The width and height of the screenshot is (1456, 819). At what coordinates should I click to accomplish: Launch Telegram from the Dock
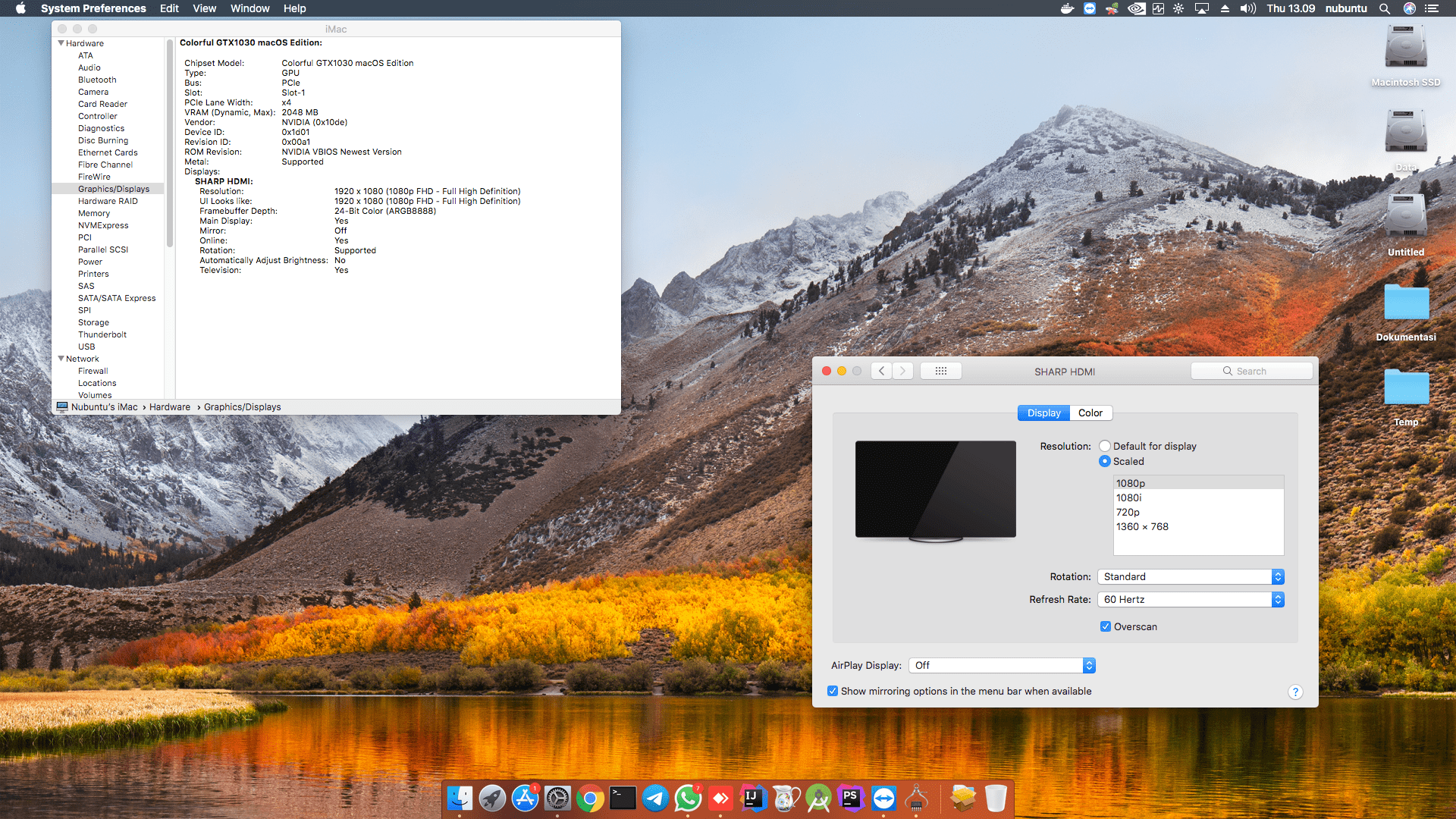coord(655,798)
